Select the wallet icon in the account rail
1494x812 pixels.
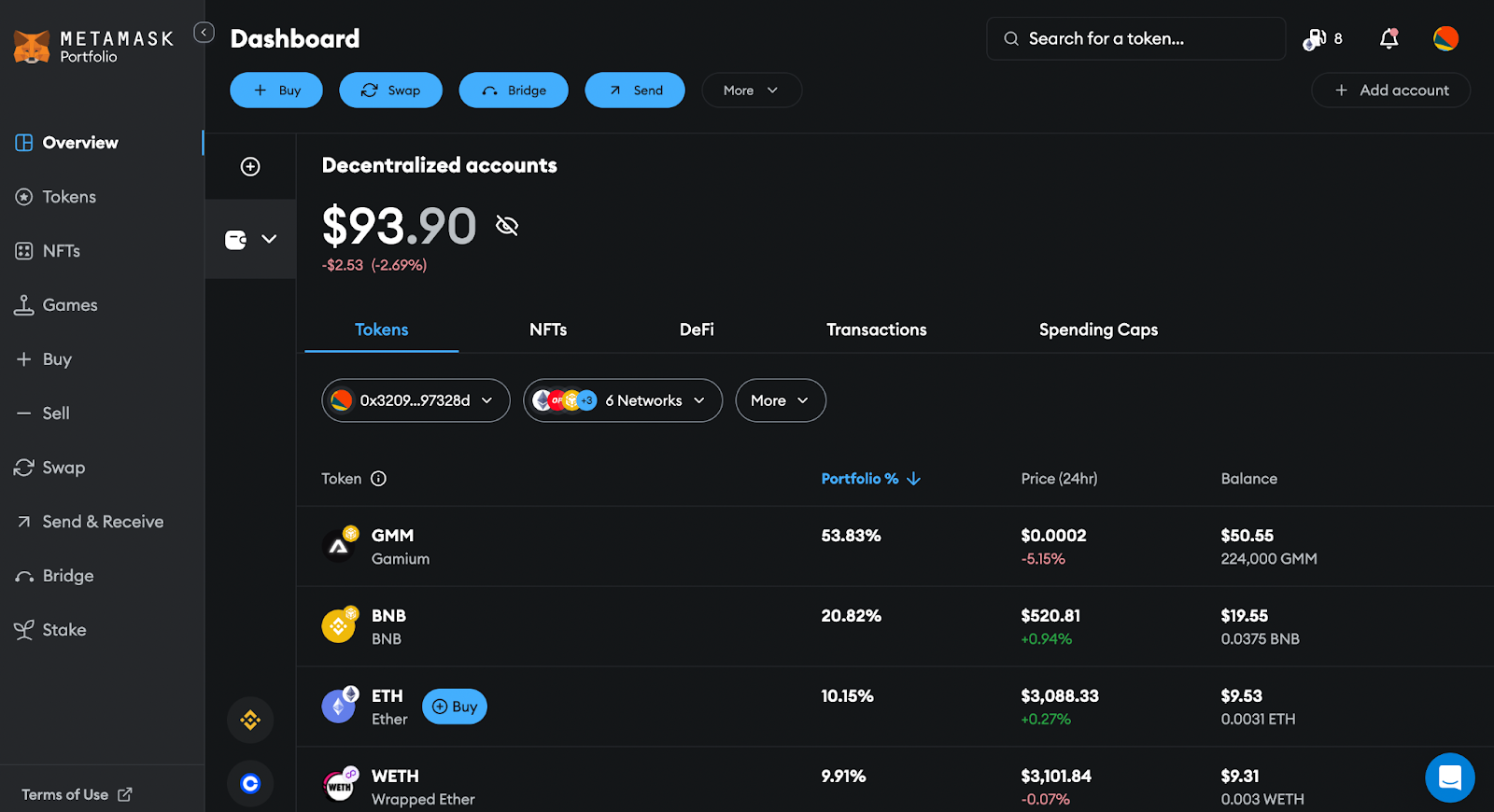coord(235,240)
